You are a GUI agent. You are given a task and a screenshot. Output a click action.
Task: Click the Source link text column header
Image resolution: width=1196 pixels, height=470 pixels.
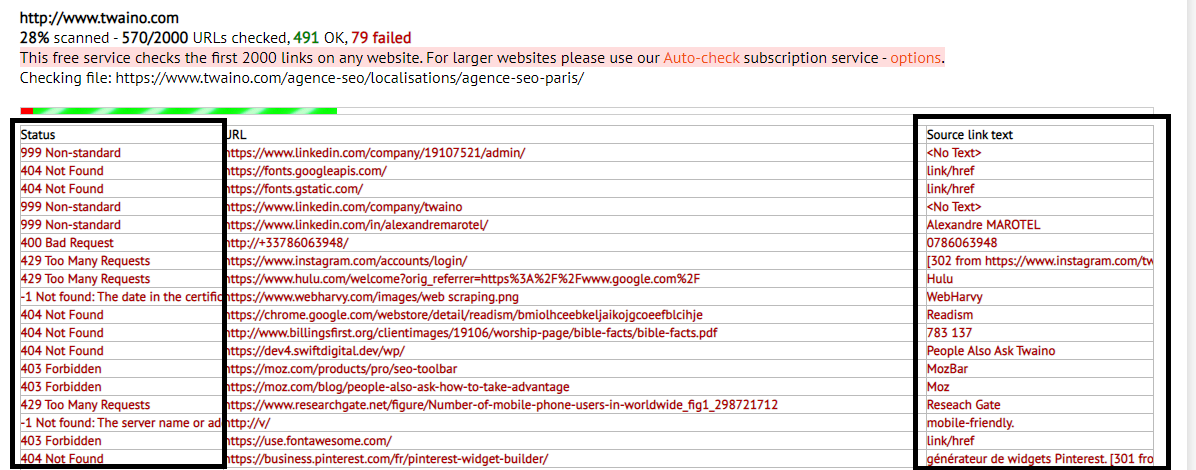pos(969,135)
